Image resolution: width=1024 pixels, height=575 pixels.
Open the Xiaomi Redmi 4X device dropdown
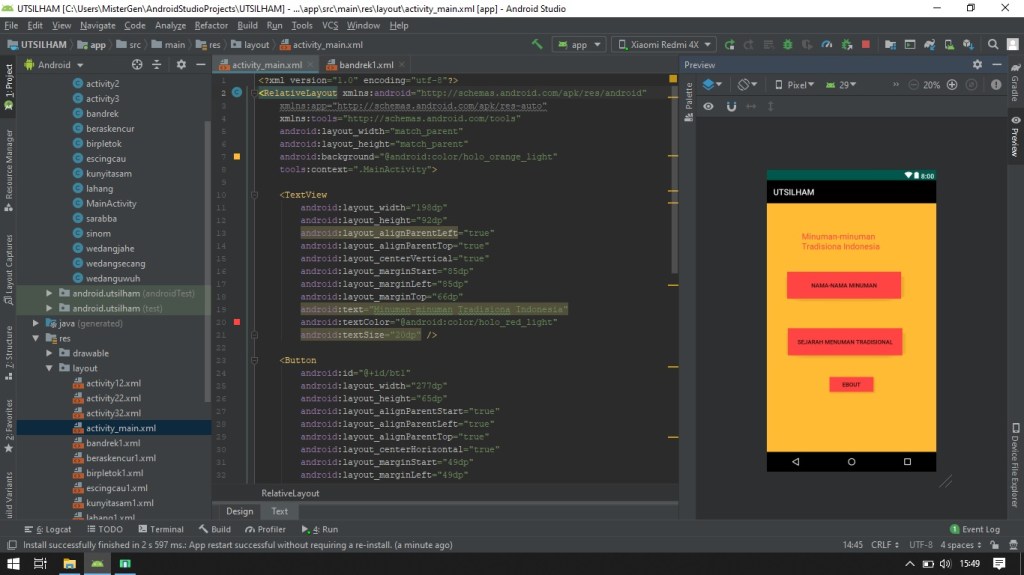[663, 44]
